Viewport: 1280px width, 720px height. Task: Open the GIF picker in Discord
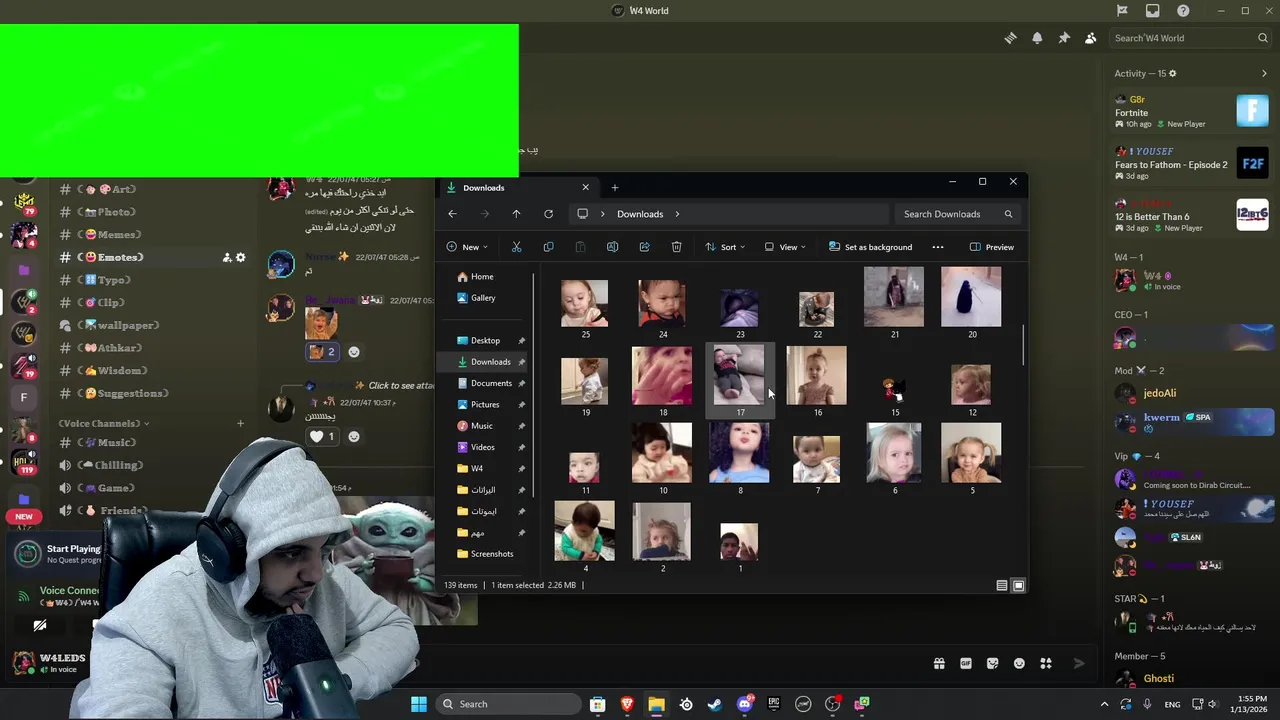(966, 663)
